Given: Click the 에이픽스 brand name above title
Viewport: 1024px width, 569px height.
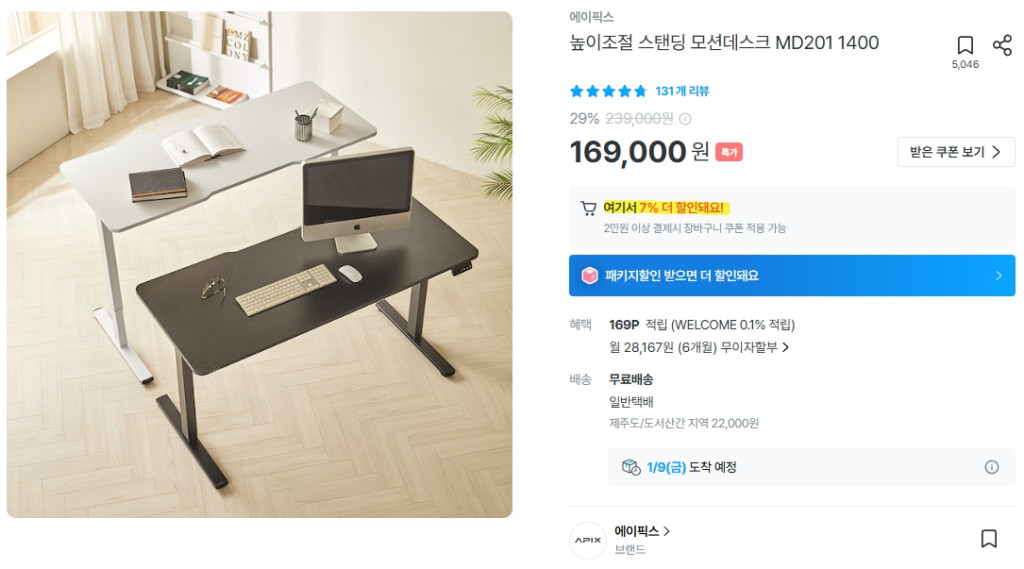Looking at the screenshot, I should click(x=591, y=17).
